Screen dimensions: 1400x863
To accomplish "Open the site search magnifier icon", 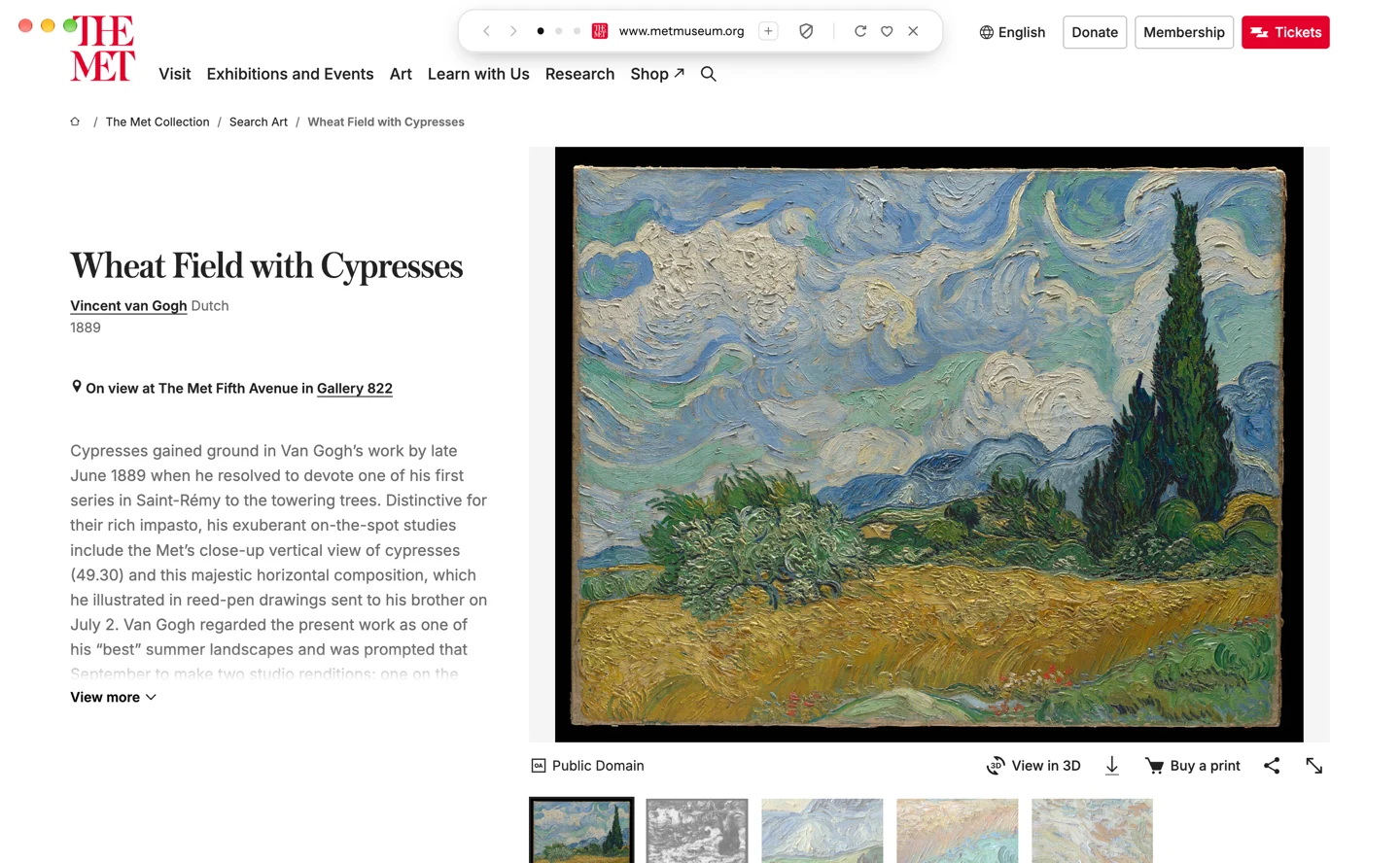I will [x=709, y=74].
